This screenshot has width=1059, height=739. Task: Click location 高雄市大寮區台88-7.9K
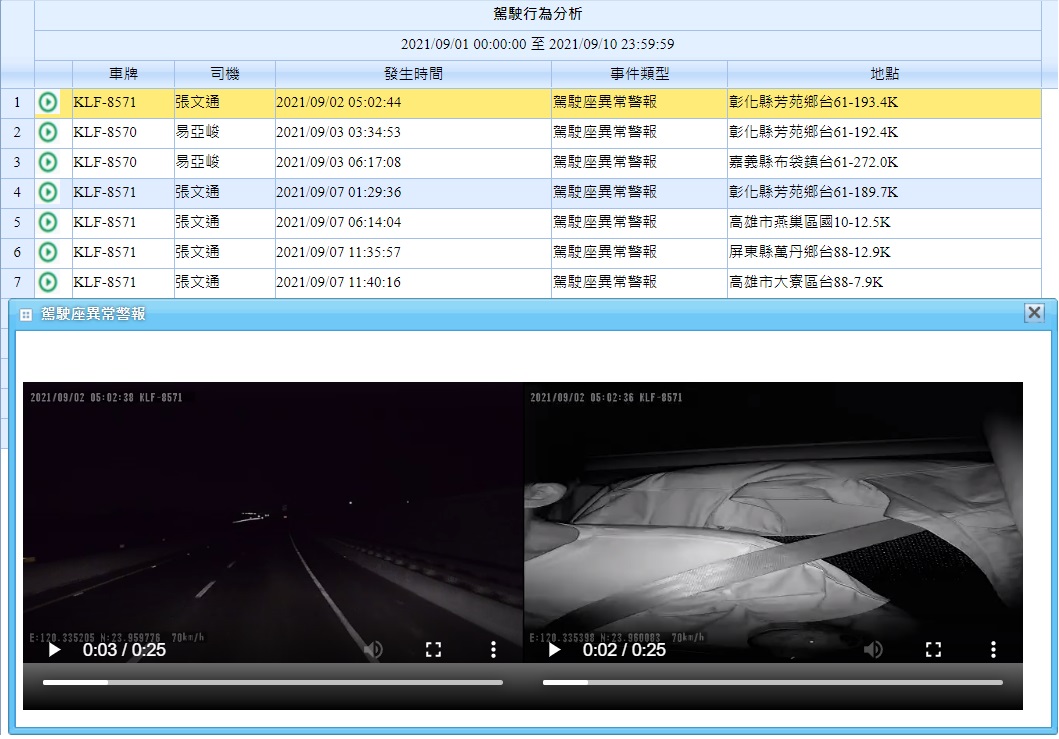pos(806,282)
